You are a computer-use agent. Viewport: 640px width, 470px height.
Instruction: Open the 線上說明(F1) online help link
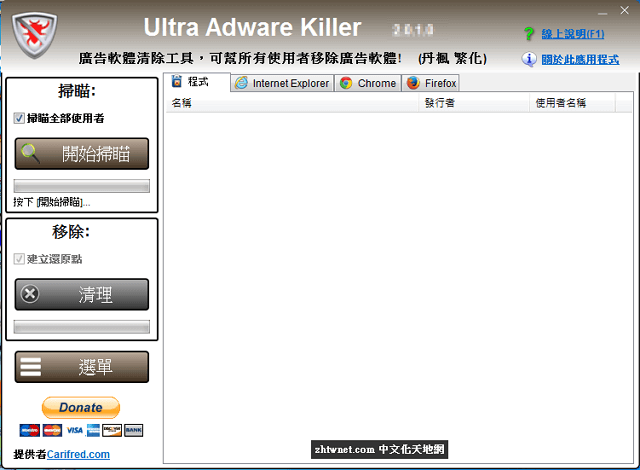click(x=573, y=34)
